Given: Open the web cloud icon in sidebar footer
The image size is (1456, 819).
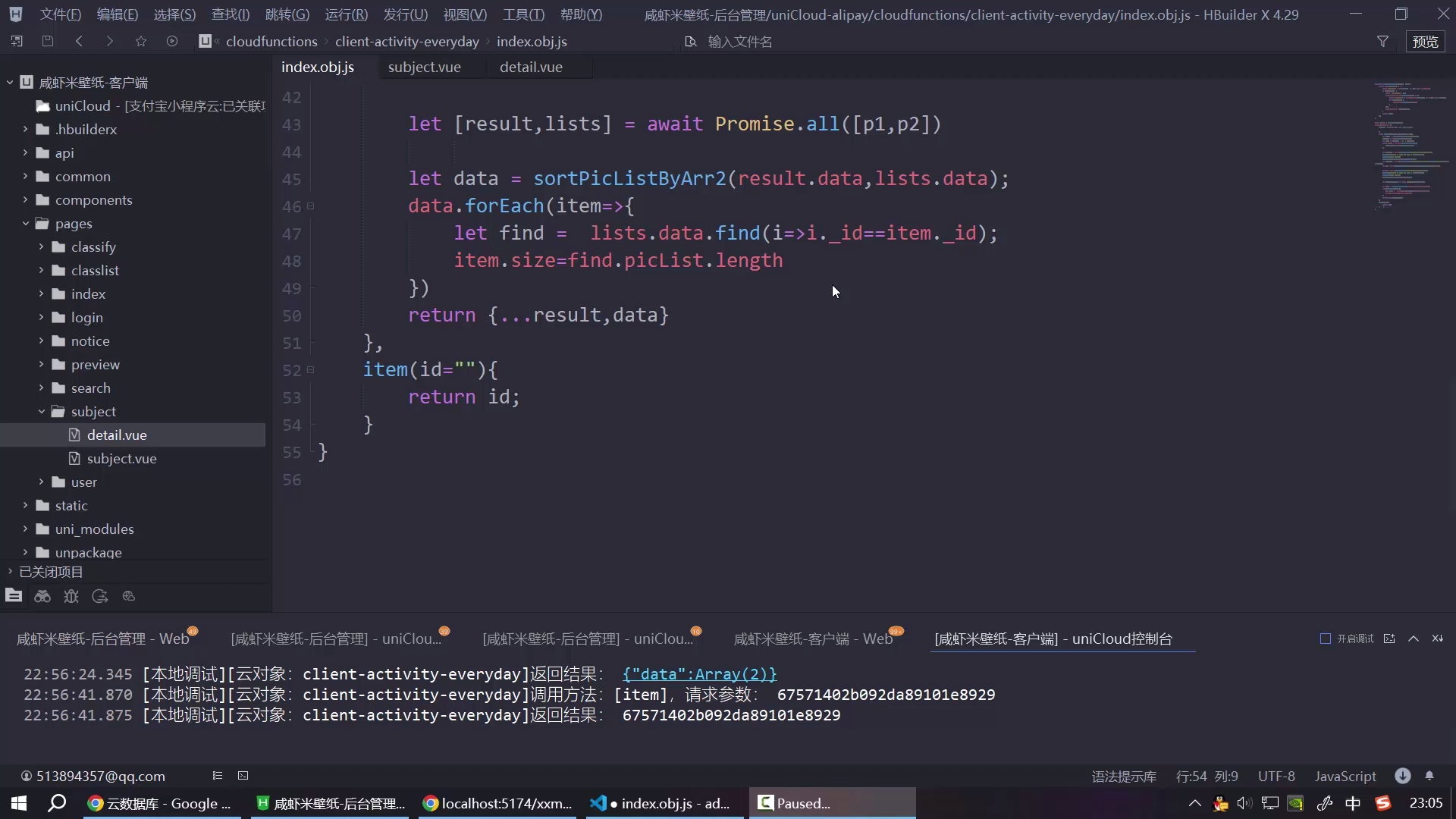Looking at the screenshot, I should pos(128,597).
